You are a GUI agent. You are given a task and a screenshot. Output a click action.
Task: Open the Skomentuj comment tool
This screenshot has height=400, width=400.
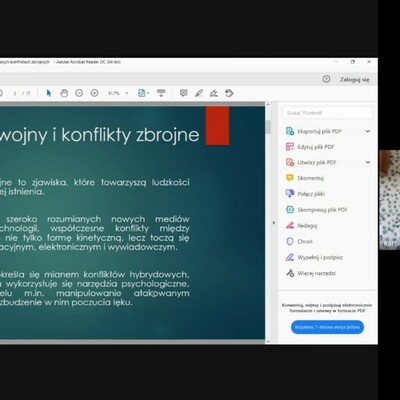pyautogui.click(x=305, y=178)
